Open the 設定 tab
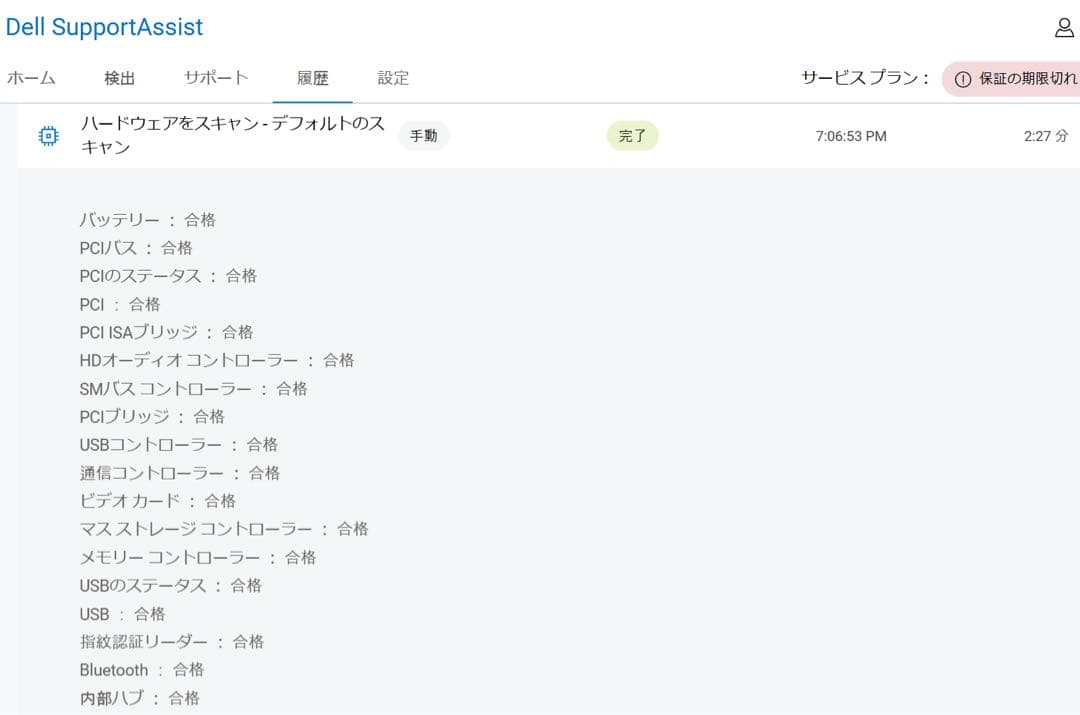 [x=392, y=76]
